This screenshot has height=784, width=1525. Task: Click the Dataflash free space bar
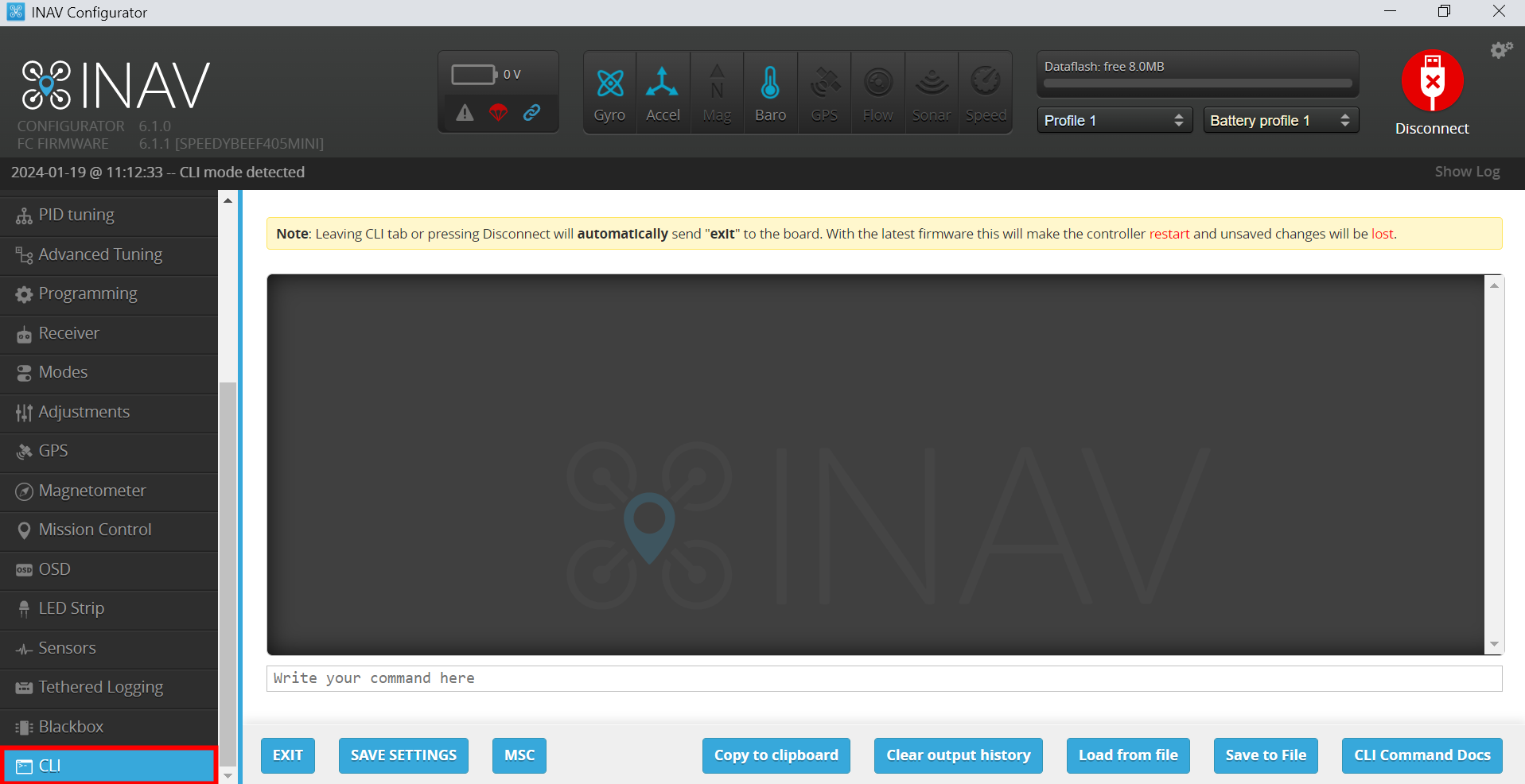click(1198, 83)
